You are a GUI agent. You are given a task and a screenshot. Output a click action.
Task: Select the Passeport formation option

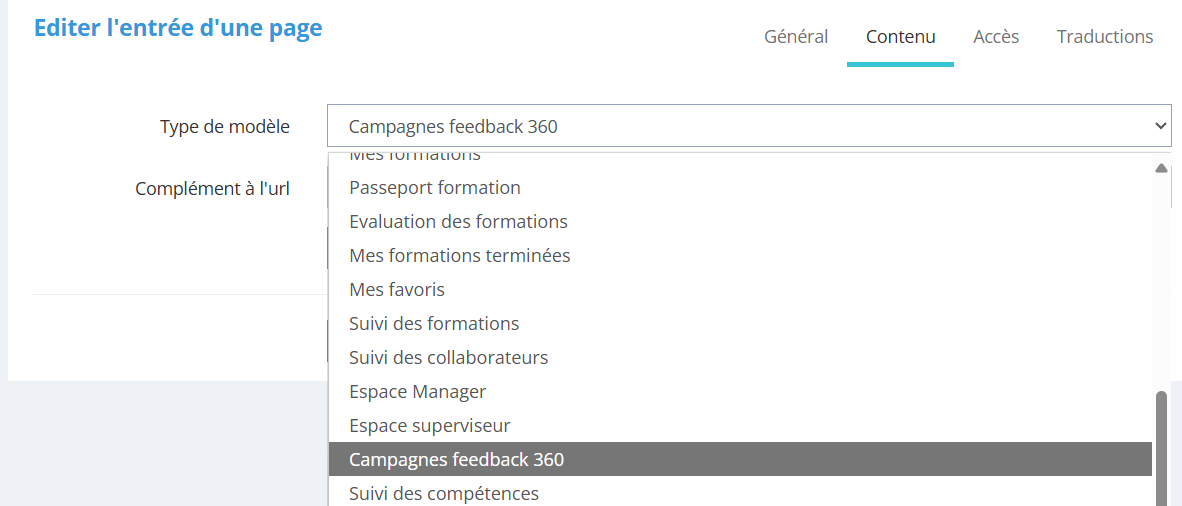435,188
